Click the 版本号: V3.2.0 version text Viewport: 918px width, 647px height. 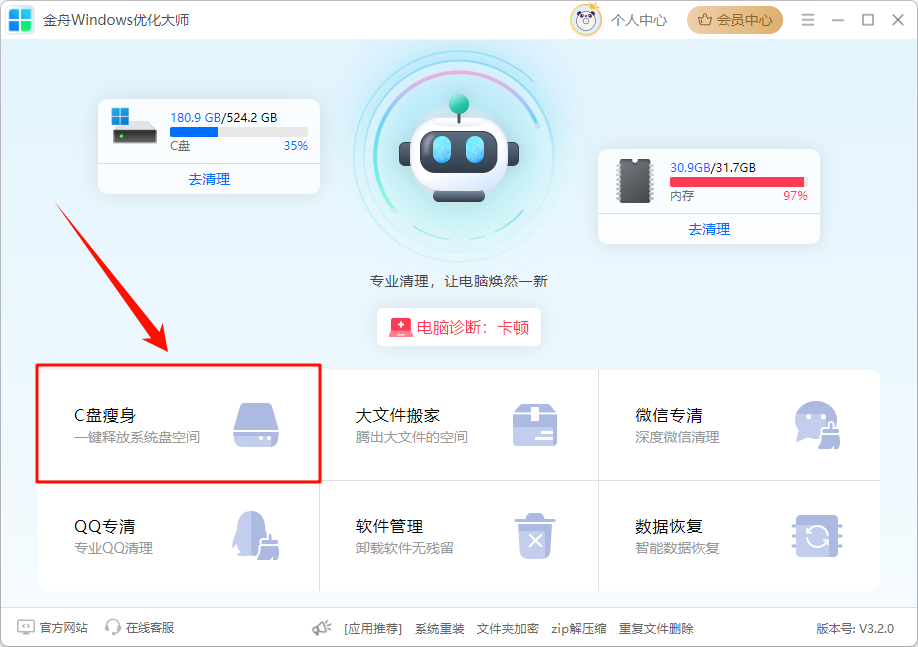point(855,629)
